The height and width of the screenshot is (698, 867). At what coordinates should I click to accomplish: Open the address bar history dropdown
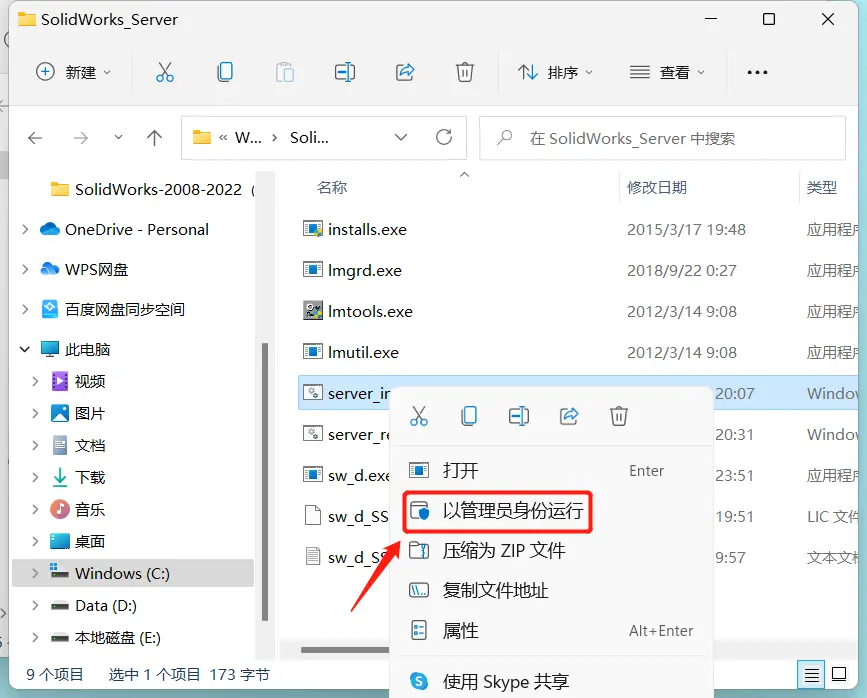pyautogui.click(x=401, y=137)
